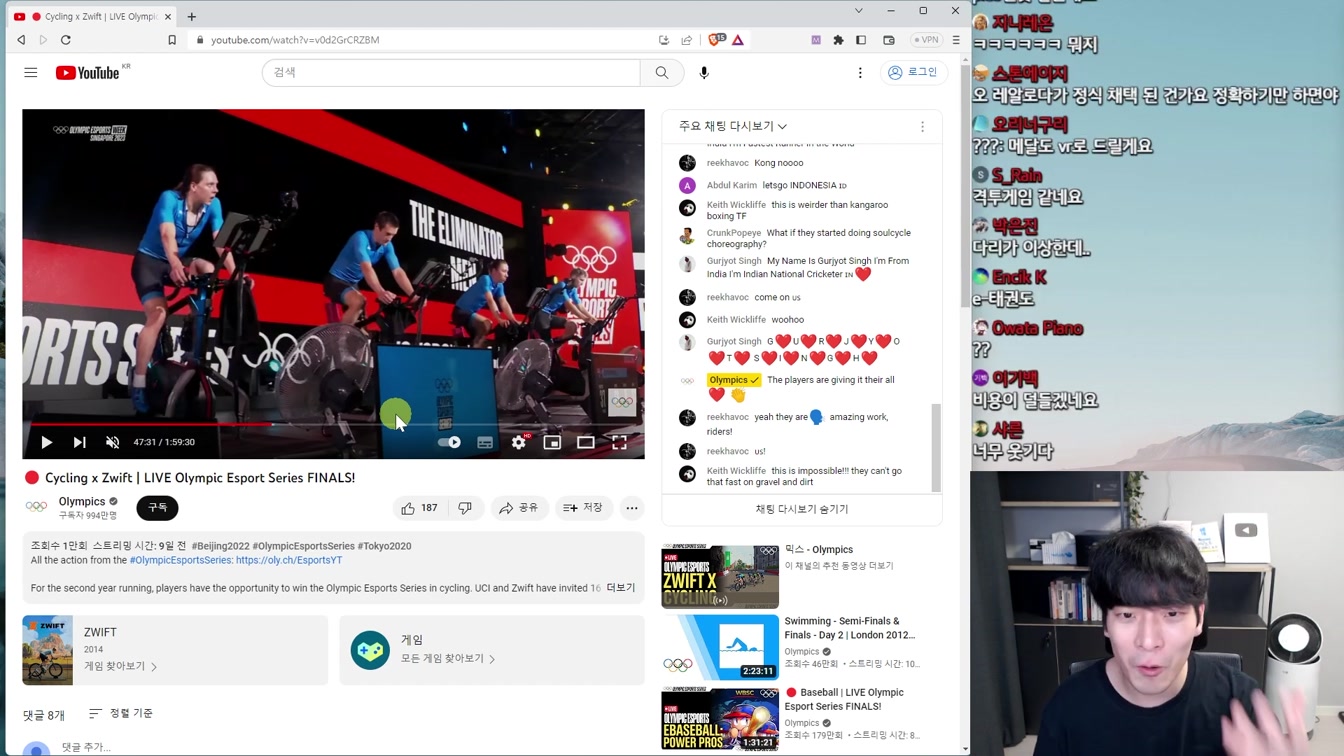Reload the page
This screenshot has height=756, width=1344.
66,40
